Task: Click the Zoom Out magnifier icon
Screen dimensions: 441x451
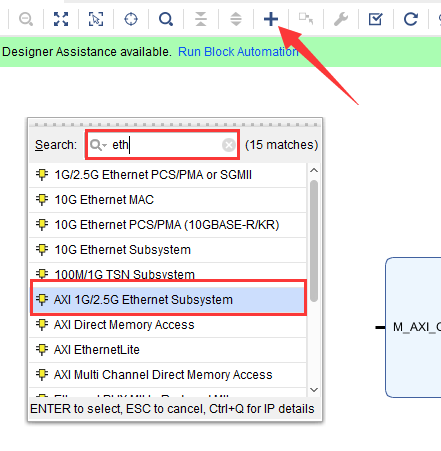Action: (x=26, y=19)
